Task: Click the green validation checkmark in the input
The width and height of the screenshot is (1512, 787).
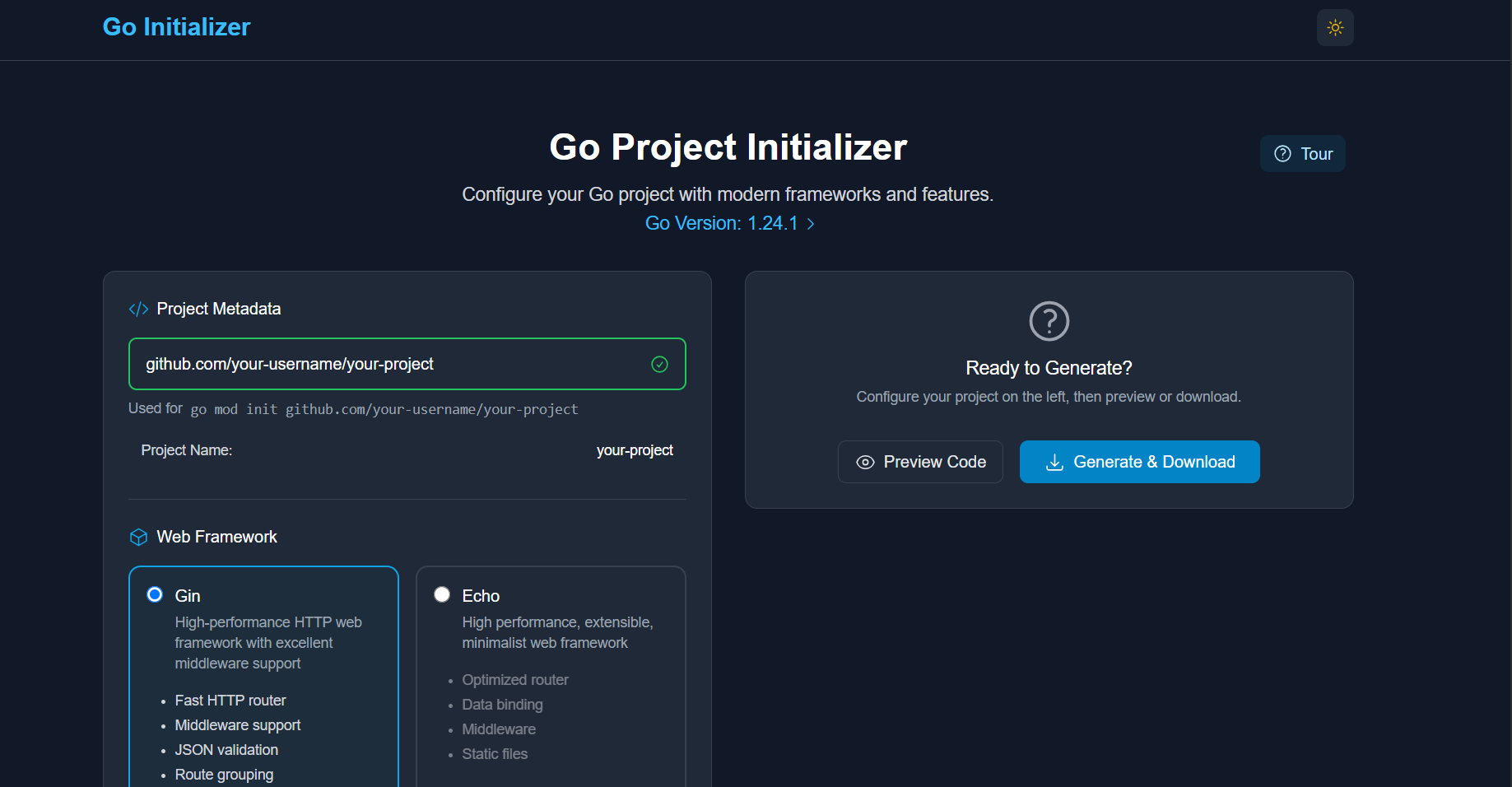Action: tap(659, 363)
